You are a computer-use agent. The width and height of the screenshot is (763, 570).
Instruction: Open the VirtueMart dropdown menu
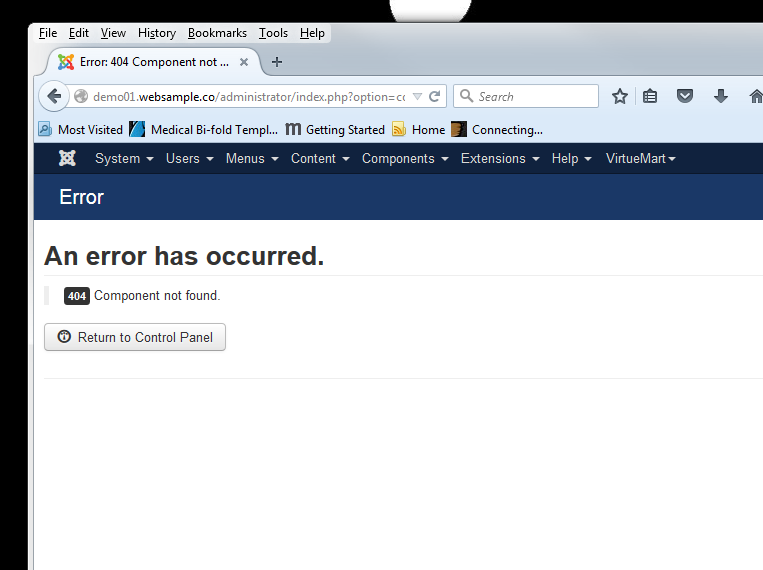click(640, 158)
